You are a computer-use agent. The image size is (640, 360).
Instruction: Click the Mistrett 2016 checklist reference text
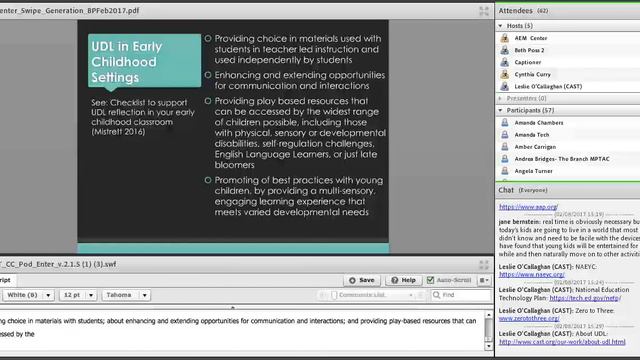tap(142, 117)
